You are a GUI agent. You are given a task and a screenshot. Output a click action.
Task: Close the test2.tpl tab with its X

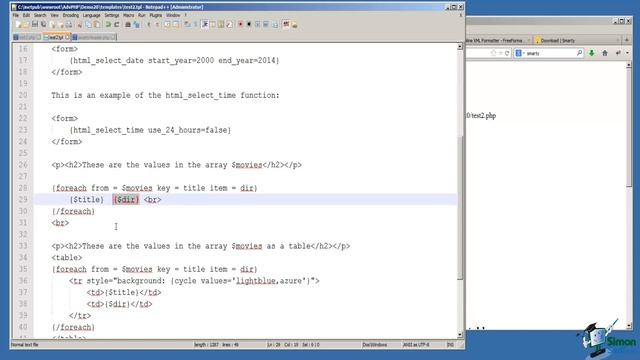67,37
